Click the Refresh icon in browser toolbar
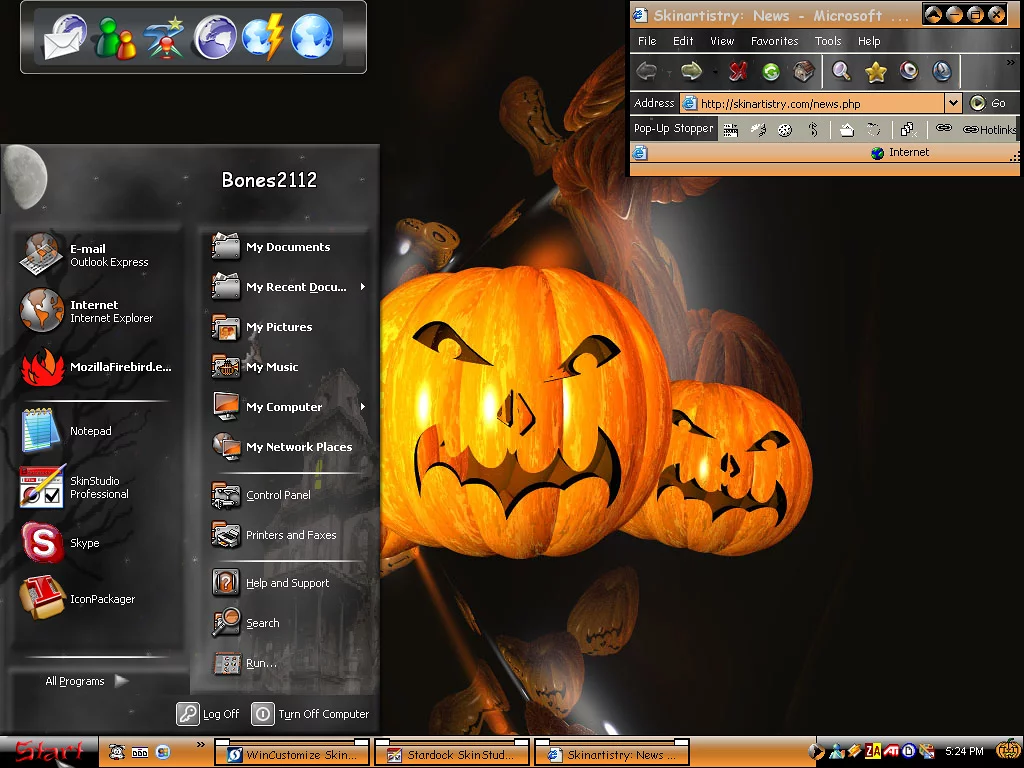The height and width of the screenshot is (768, 1024). (x=771, y=71)
